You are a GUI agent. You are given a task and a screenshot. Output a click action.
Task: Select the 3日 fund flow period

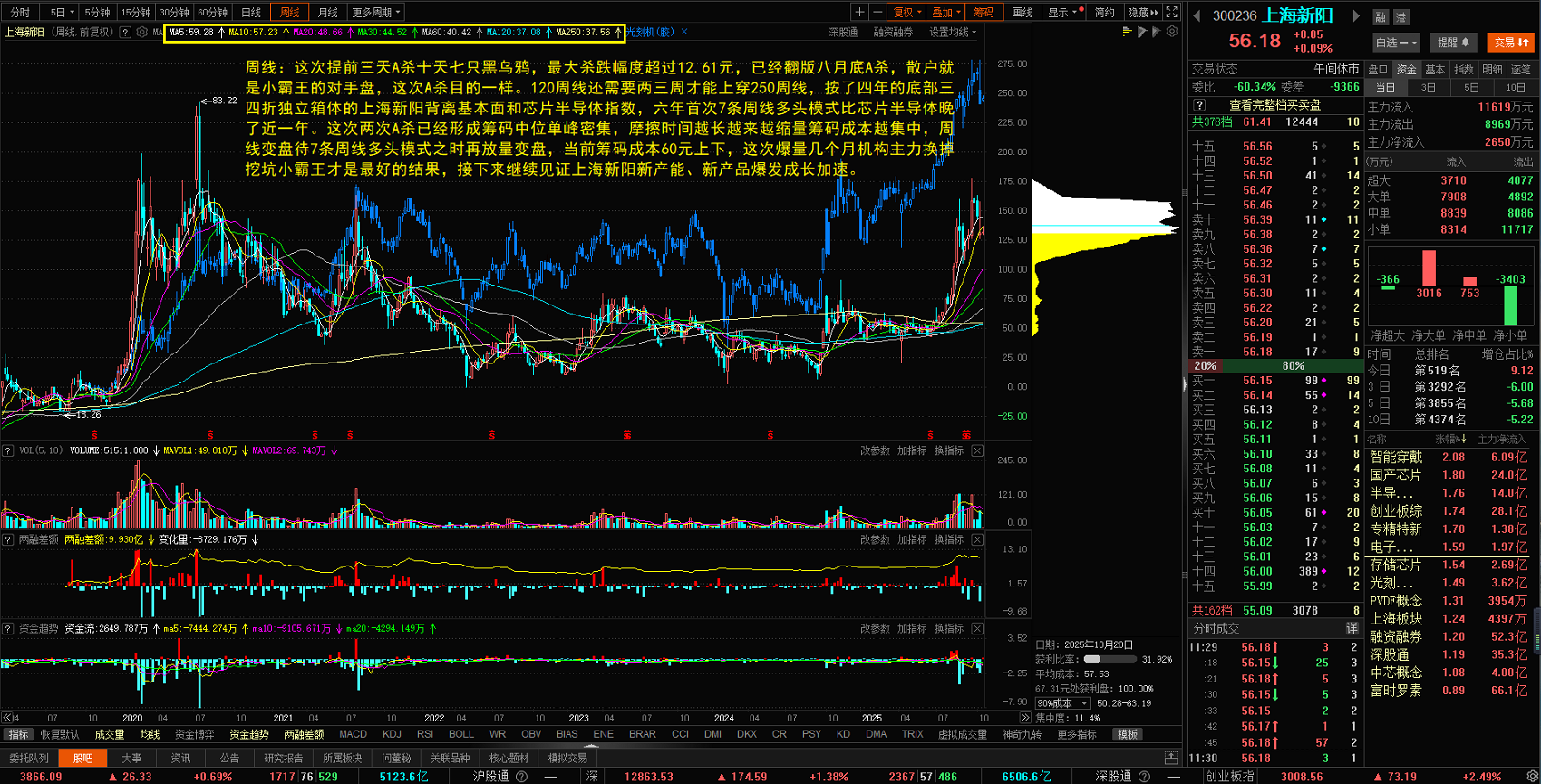click(1429, 88)
